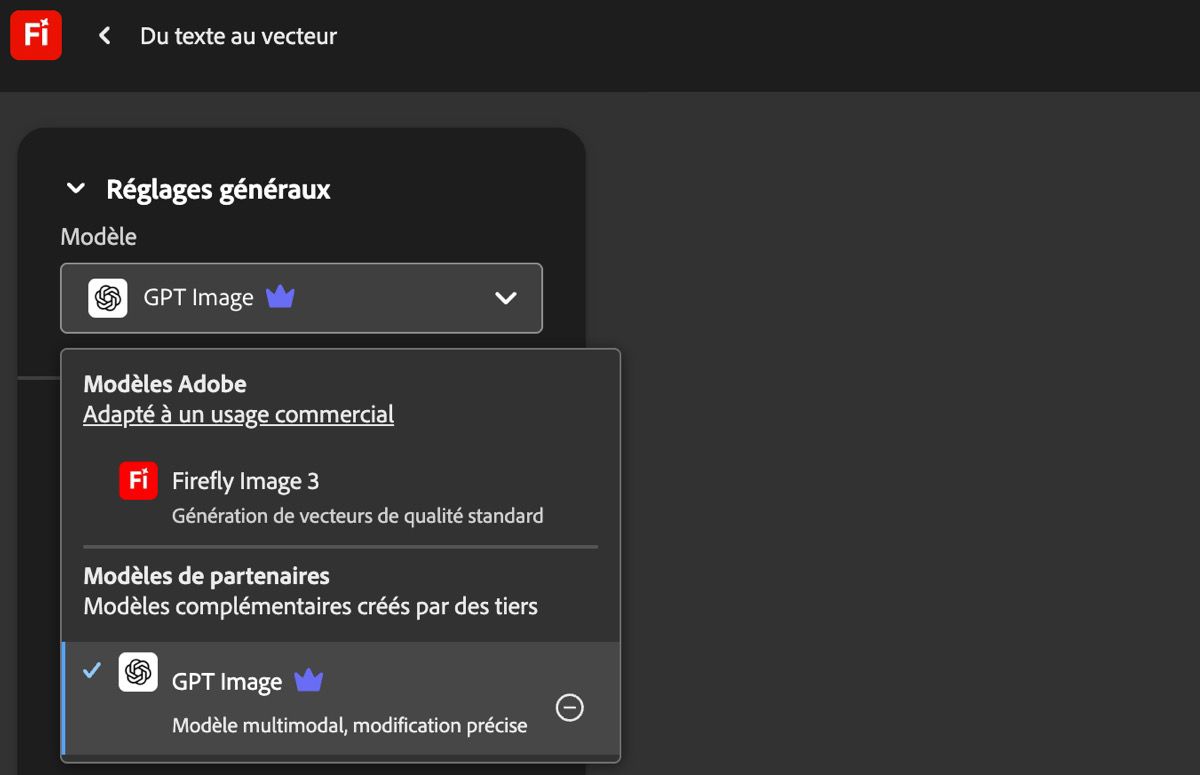Select the GPT Image option in the list
The image size is (1200, 775).
tap(340, 698)
